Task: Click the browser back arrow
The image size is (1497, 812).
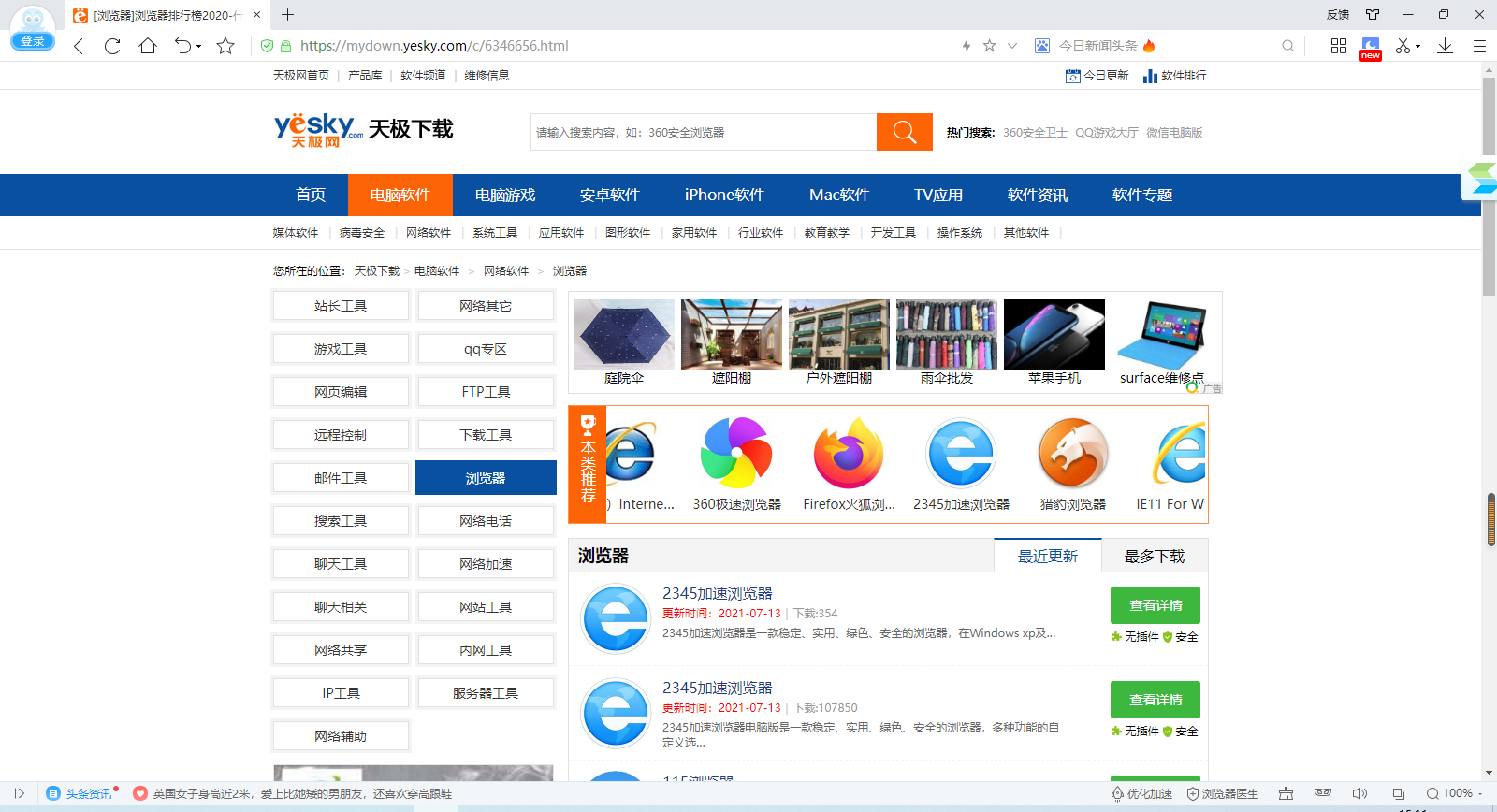Action: [x=79, y=46]
